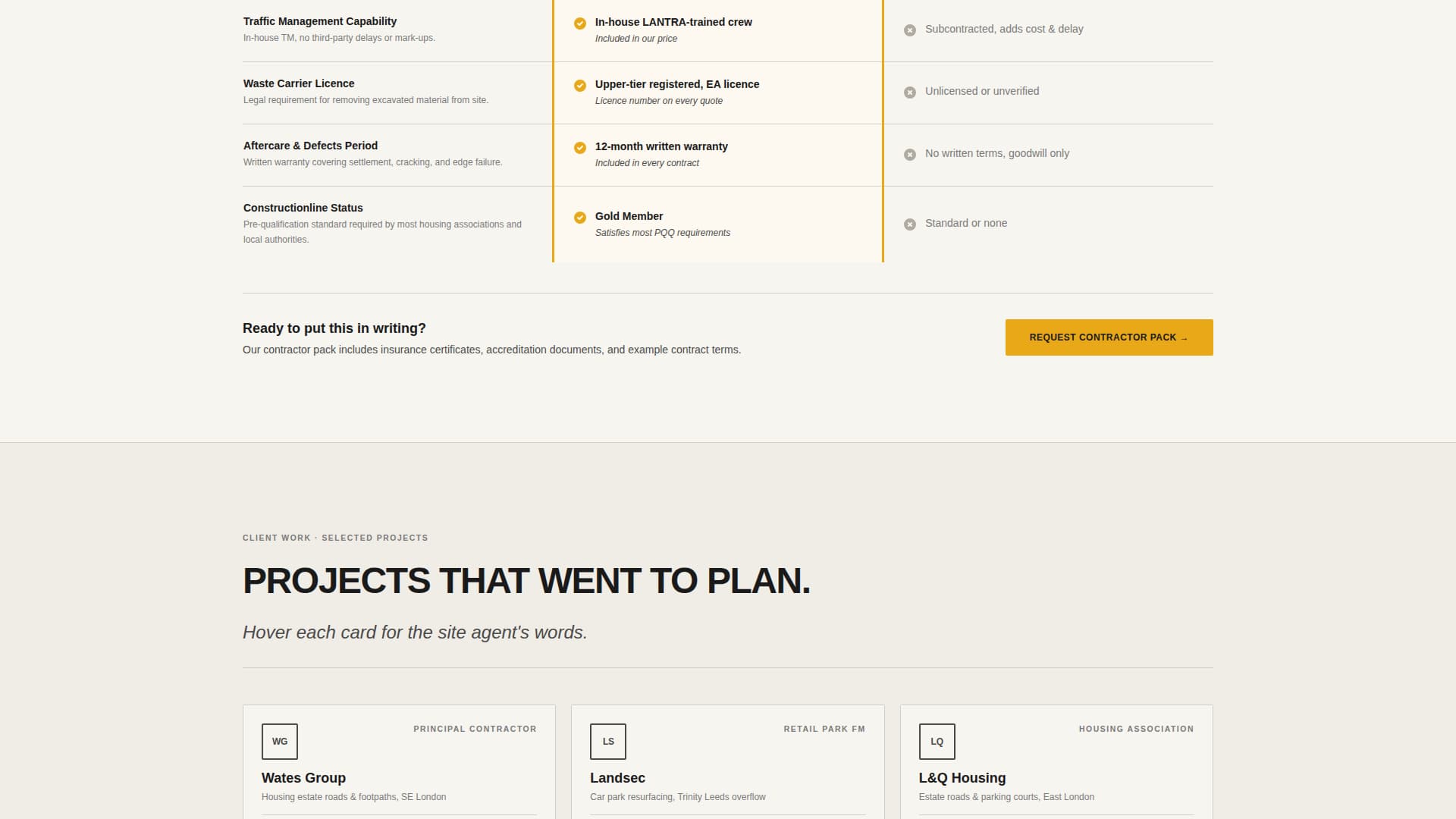
Task: Click the cross icon beside No written terms
Action: 910,155
